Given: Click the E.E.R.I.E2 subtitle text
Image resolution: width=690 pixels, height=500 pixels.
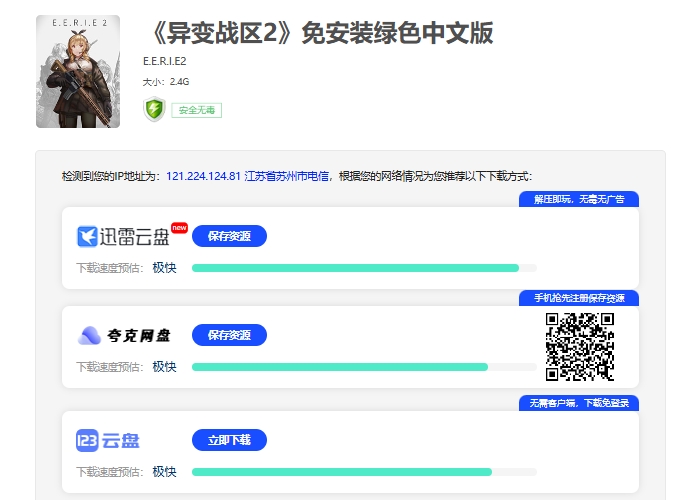Looking at the screenshot, I should tap(165, 61).
